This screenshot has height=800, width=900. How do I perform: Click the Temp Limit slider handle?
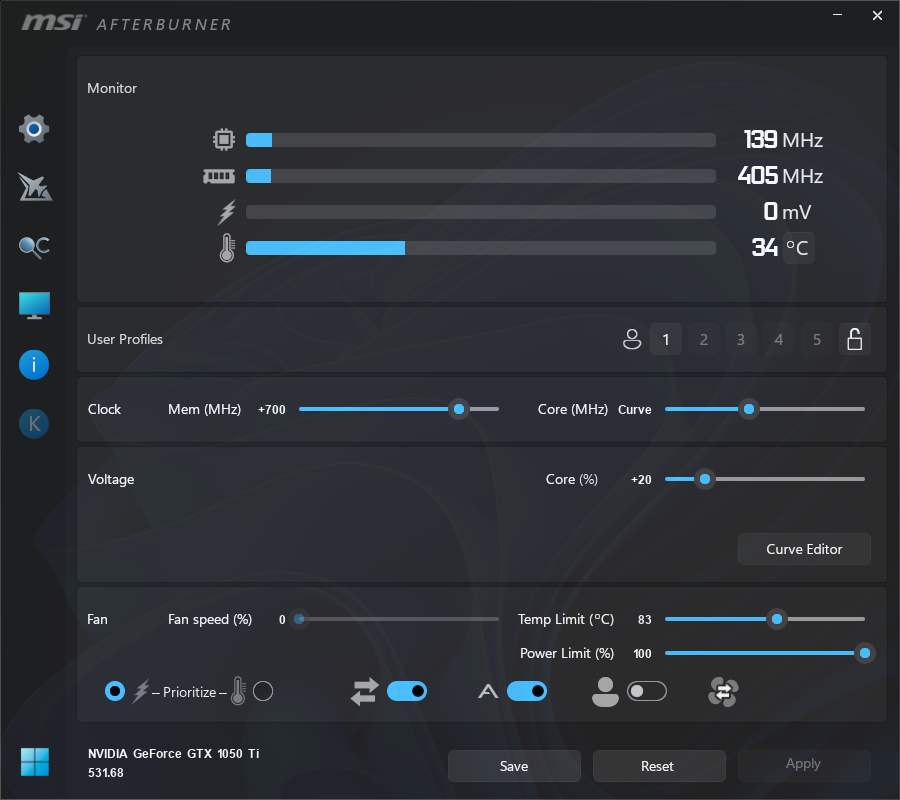tap(777, 619)
